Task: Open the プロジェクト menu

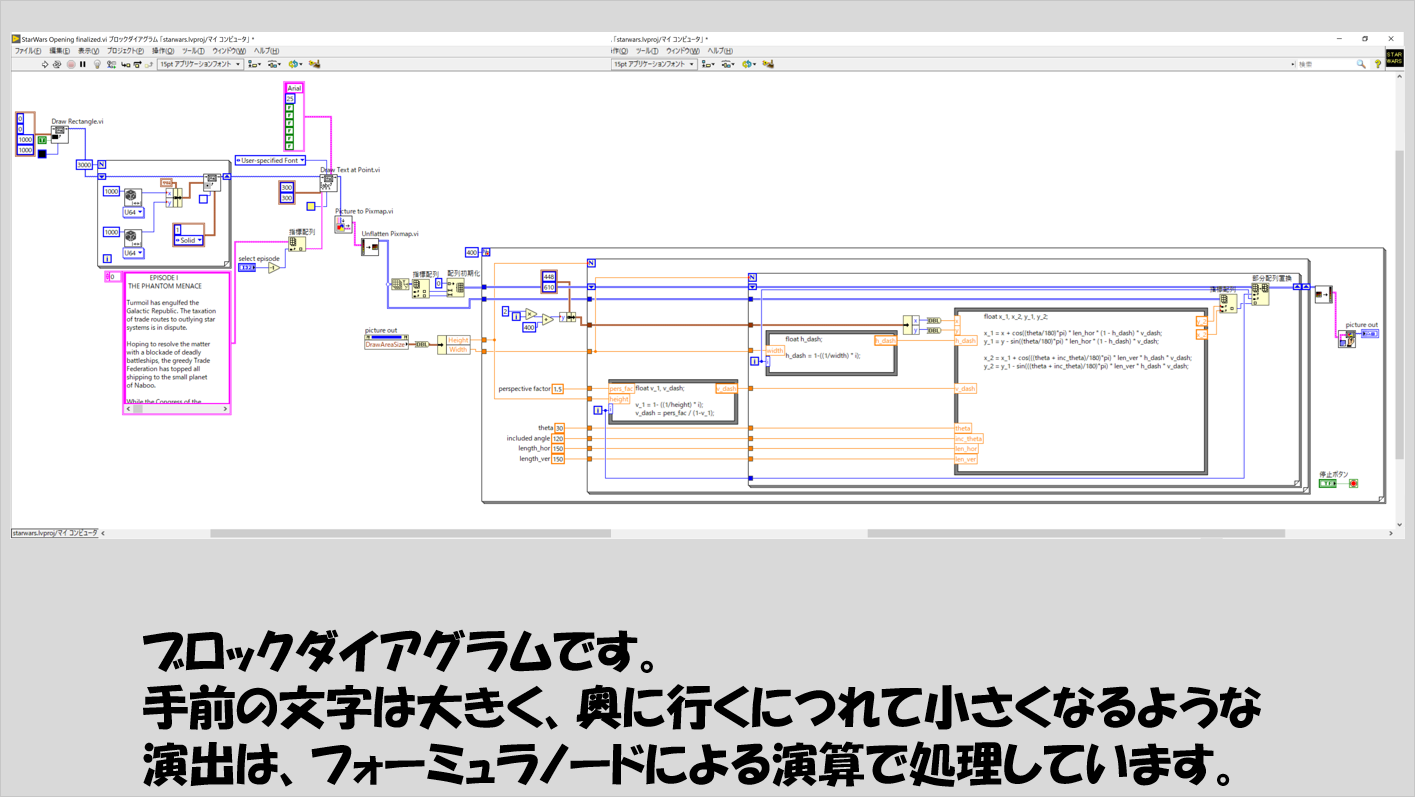Action: tap(125, 51)
